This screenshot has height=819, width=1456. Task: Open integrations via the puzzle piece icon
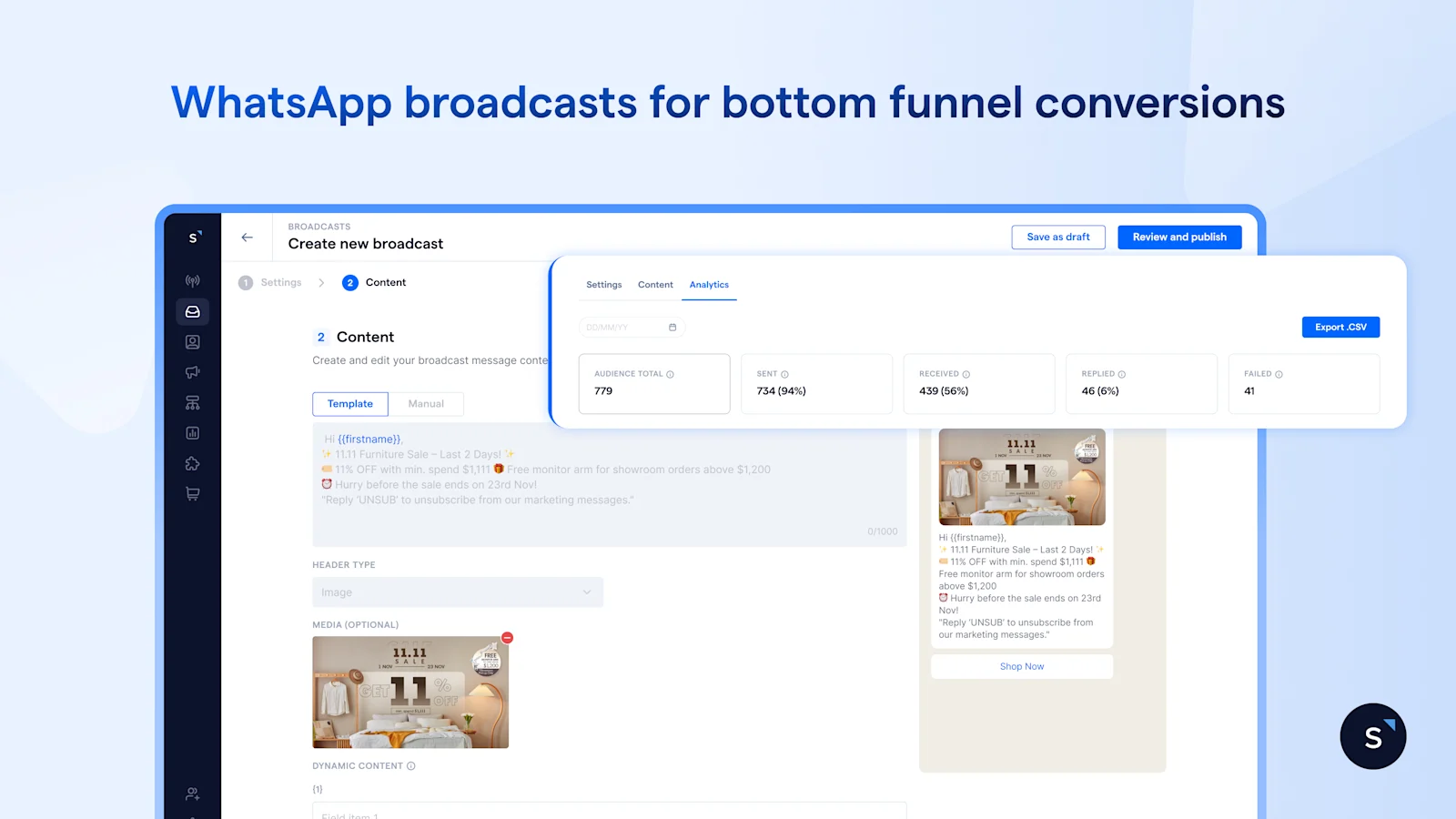pyautogui.click(x=192, y=463)
